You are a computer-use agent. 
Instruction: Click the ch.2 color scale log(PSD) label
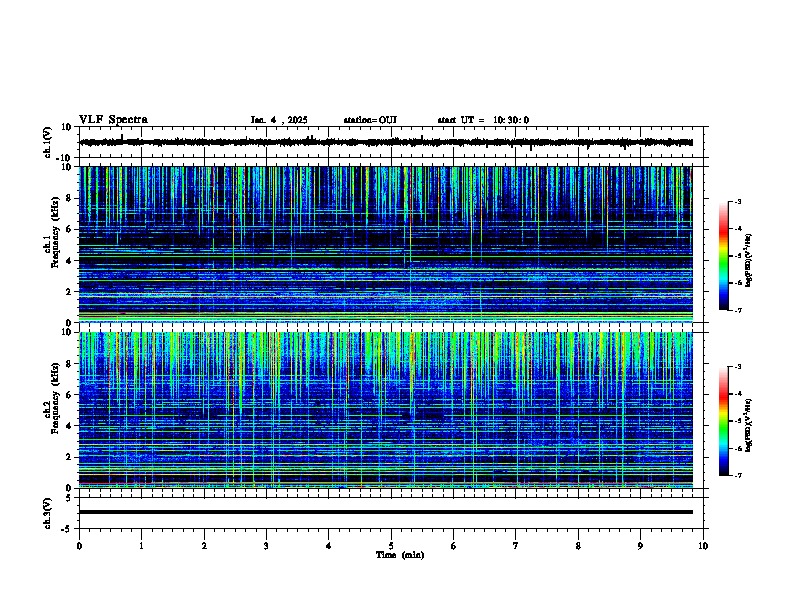749,425
